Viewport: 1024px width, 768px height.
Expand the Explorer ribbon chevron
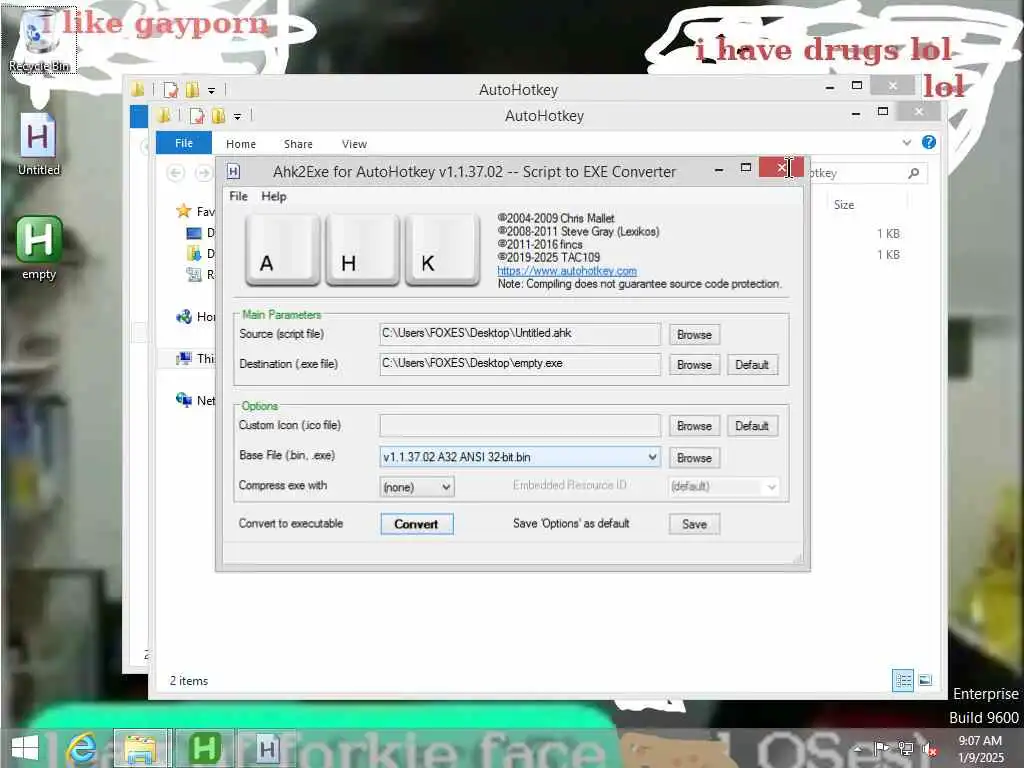[x=906, y=142]
